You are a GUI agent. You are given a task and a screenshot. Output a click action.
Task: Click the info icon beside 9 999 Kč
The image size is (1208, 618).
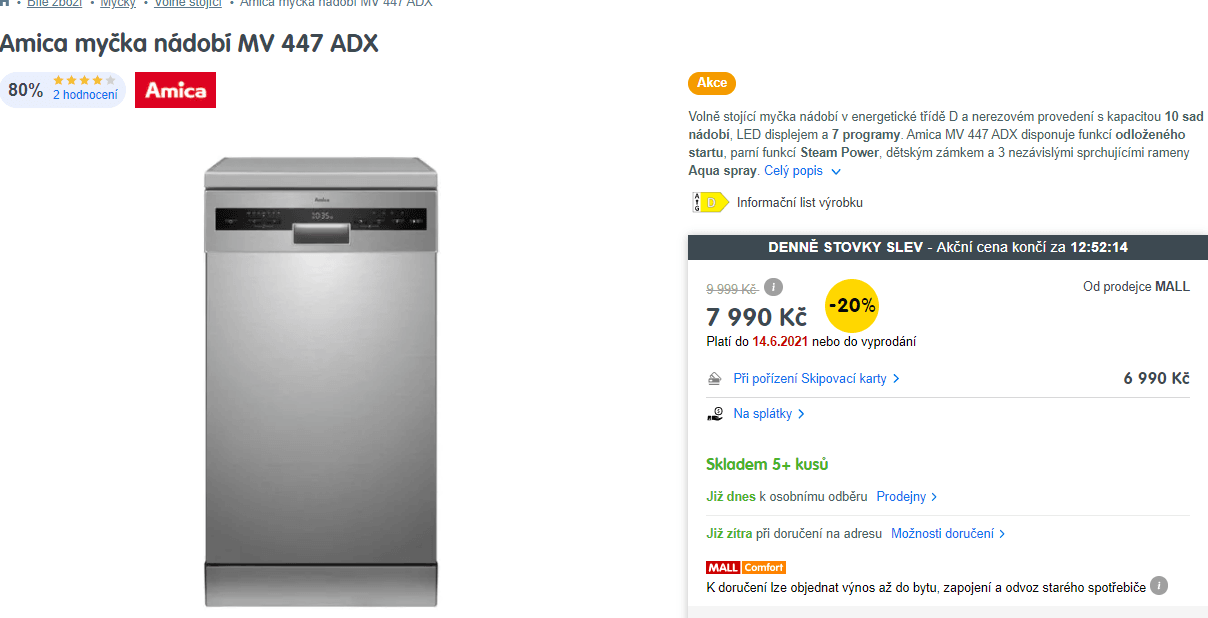point(773,287)
